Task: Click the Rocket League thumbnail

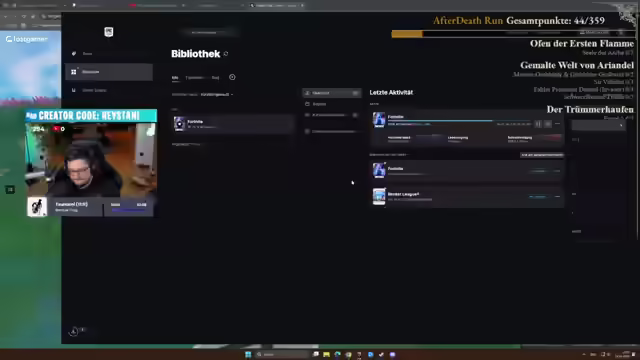Action: click(x=379, y=196)
